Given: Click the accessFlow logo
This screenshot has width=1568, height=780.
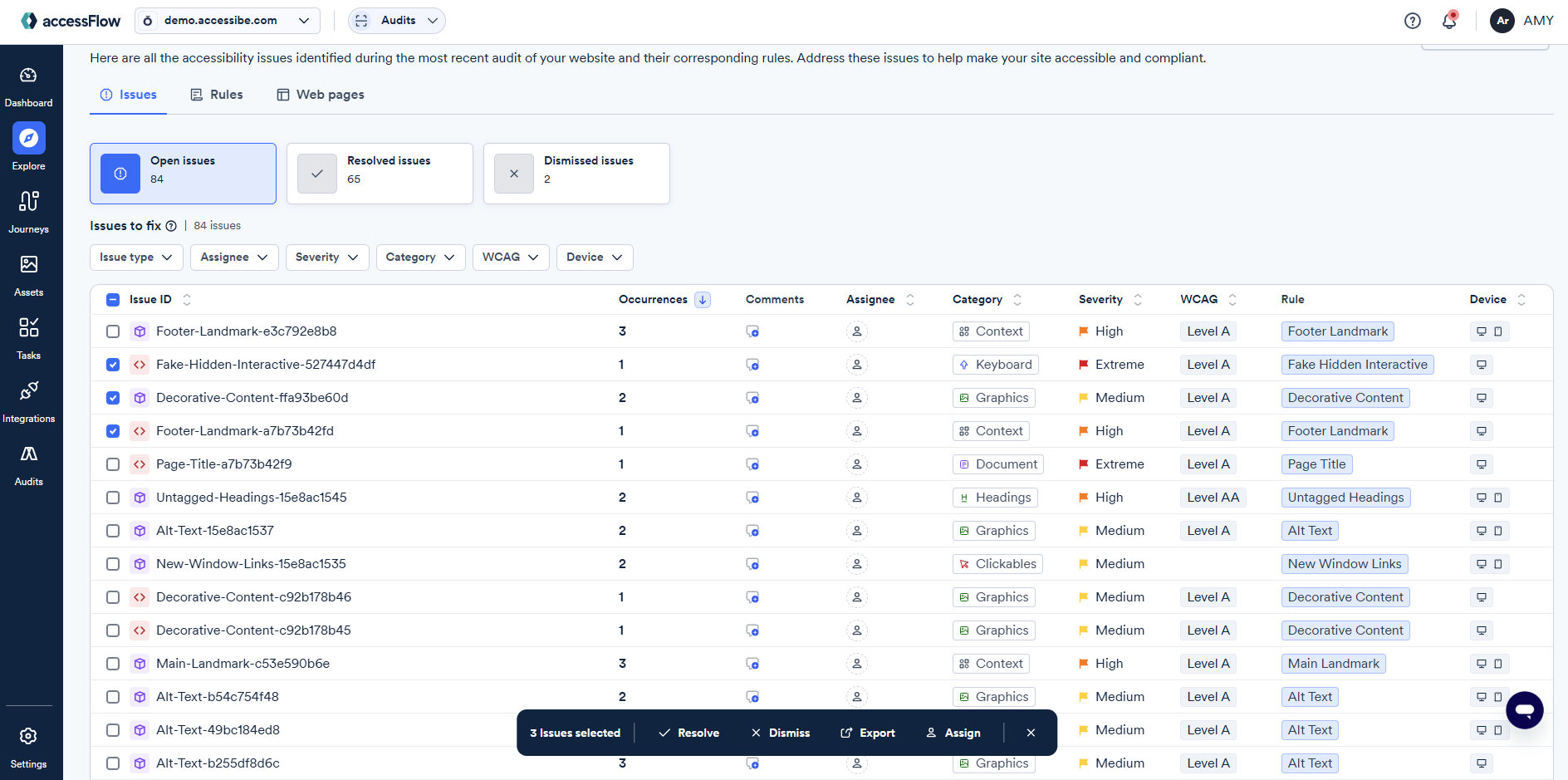Looking at the screenshot, I should 71,21.
